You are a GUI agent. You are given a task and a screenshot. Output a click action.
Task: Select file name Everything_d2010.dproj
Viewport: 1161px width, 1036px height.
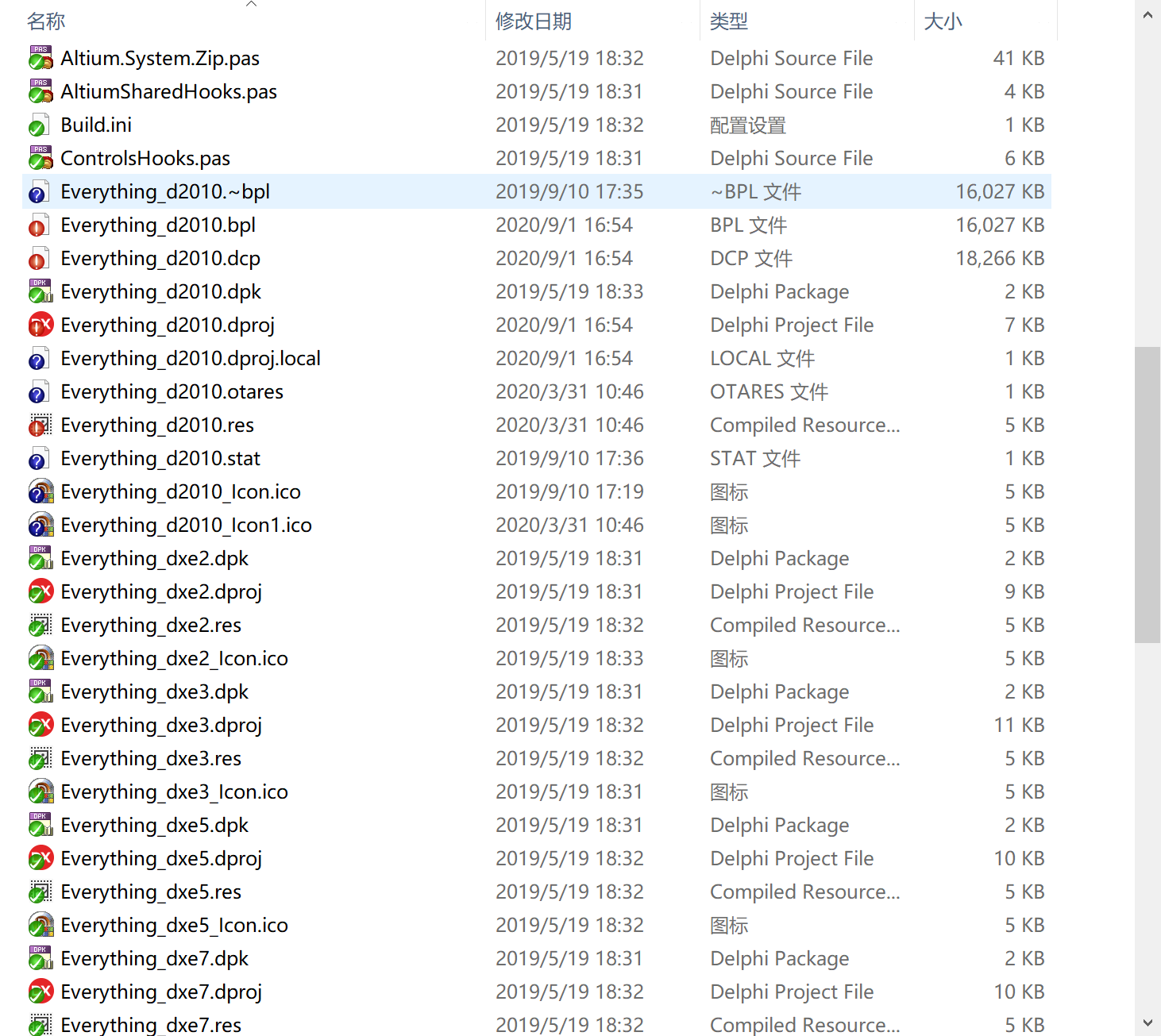[x=168, y=325]
